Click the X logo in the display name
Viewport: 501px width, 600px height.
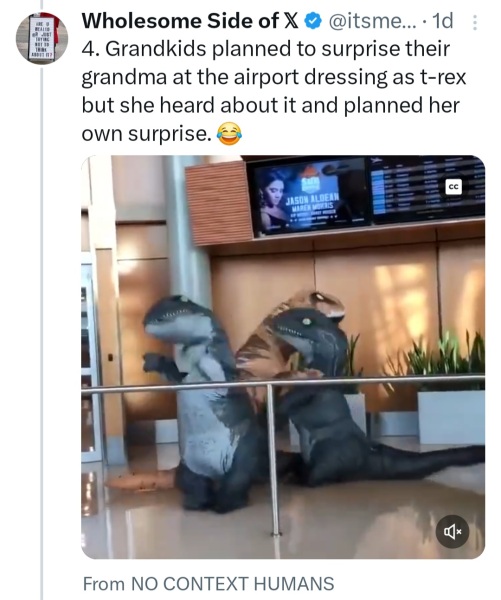pyautogui.click(x=292, y=21)
